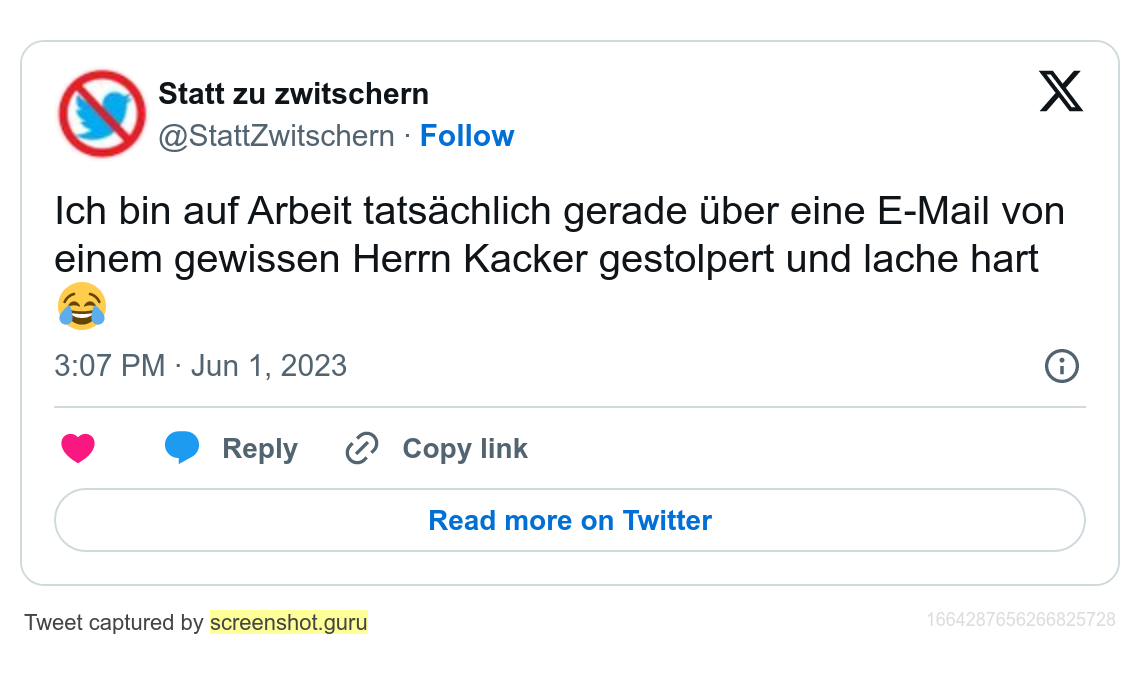Click the laughing crying emoji

tap(82, 306)
